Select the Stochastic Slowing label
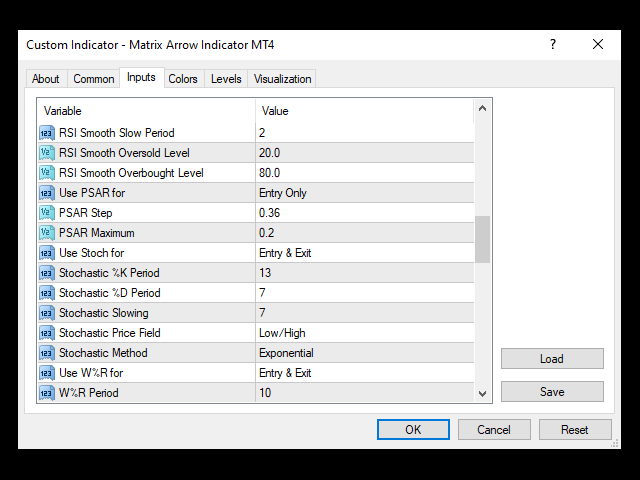 click(104, 313)
